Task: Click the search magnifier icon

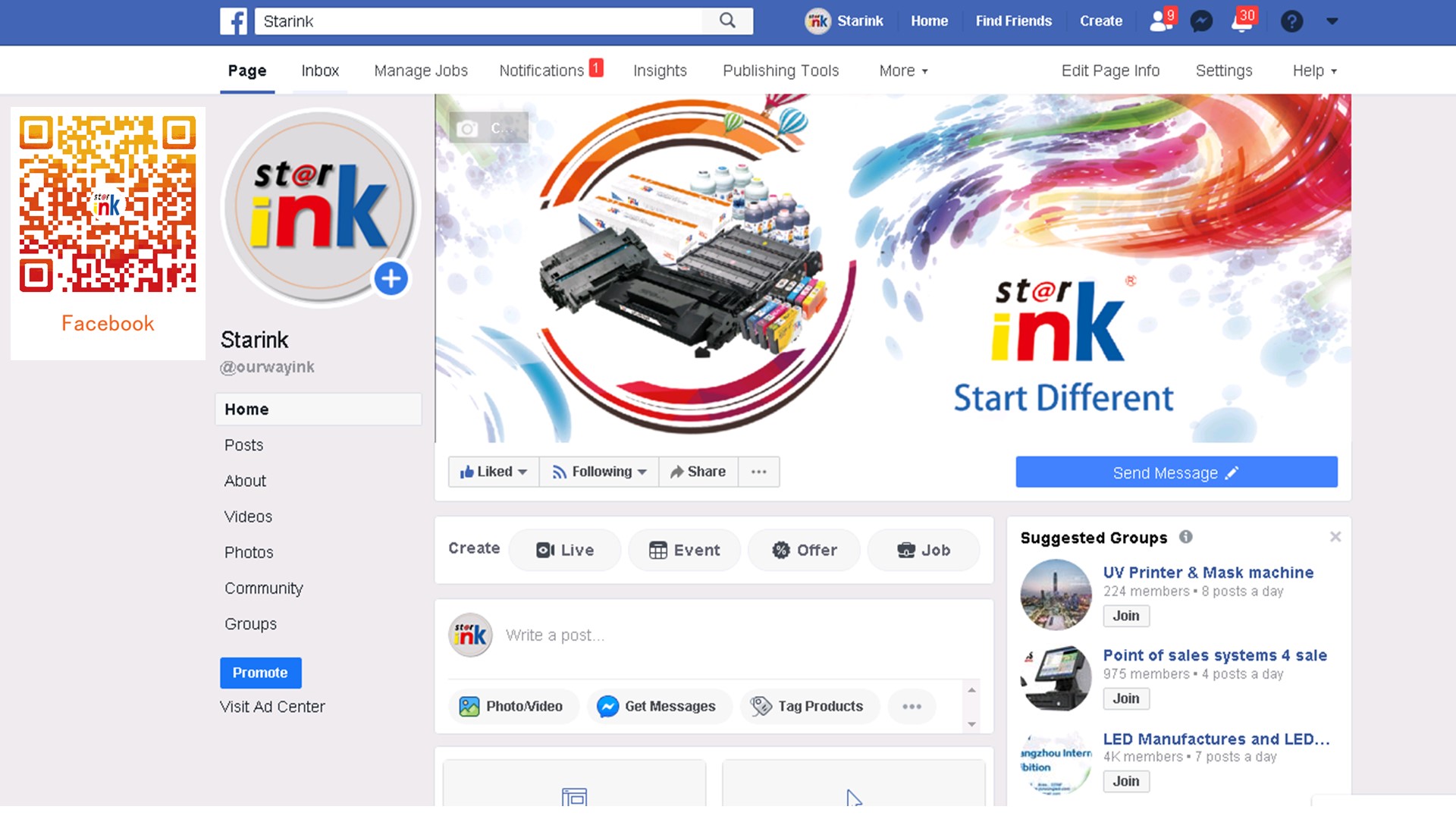Action: click(726, 21)
